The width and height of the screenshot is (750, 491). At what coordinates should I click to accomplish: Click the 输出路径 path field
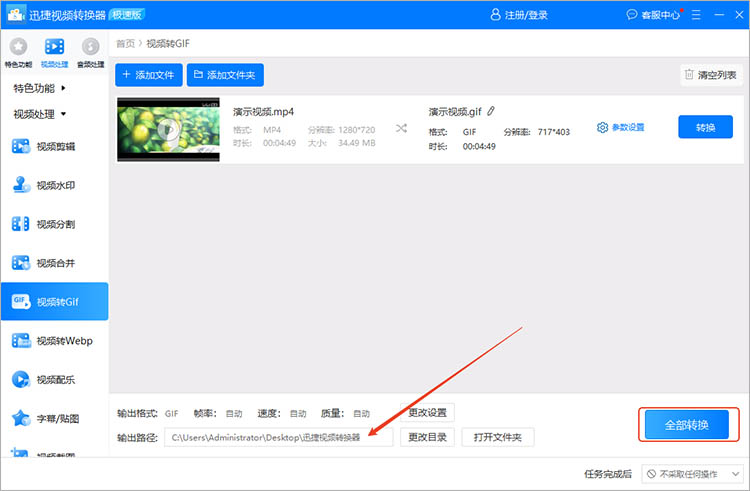(278, 437)
